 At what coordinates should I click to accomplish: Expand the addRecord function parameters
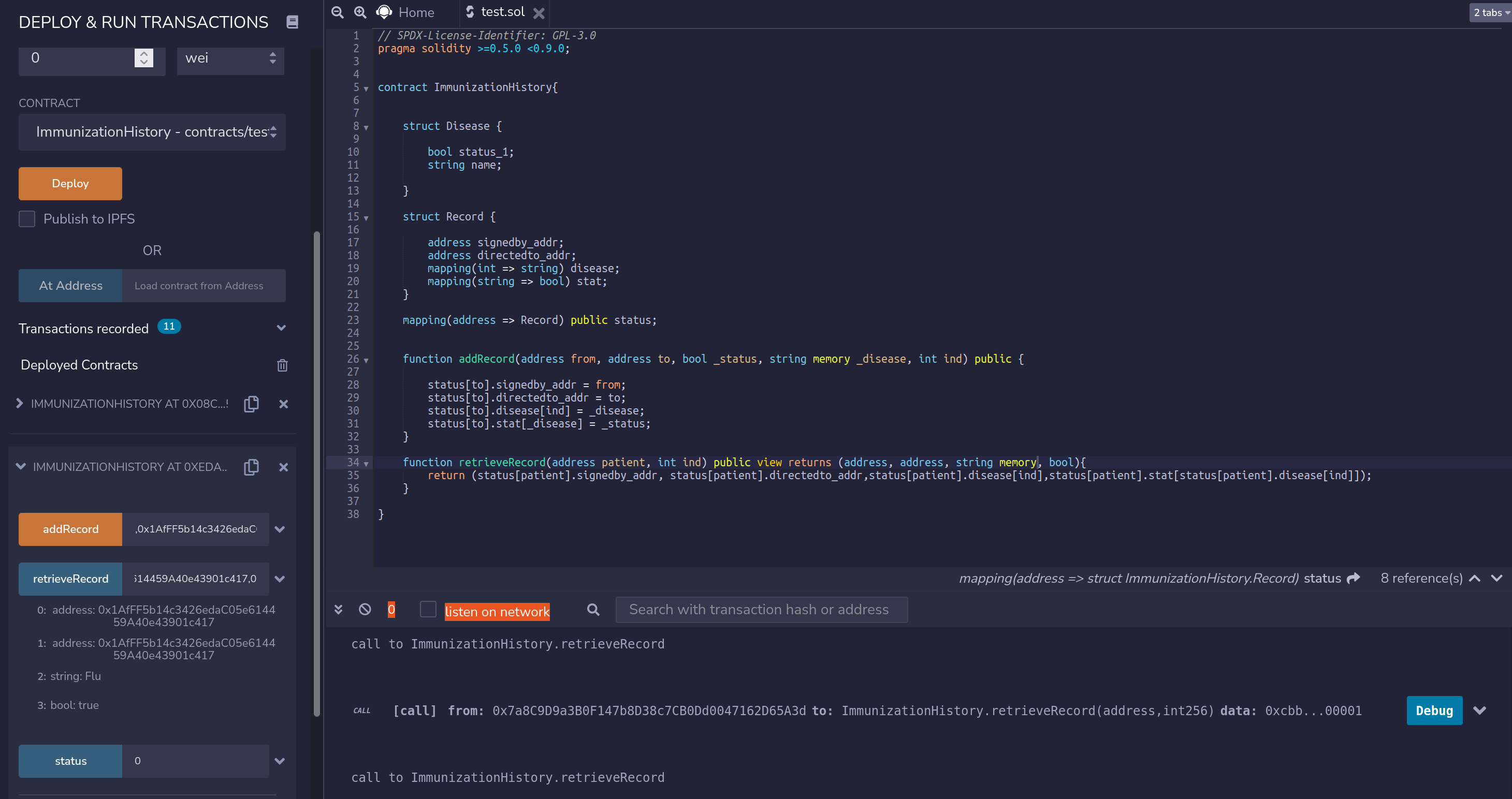click(280, 529)
